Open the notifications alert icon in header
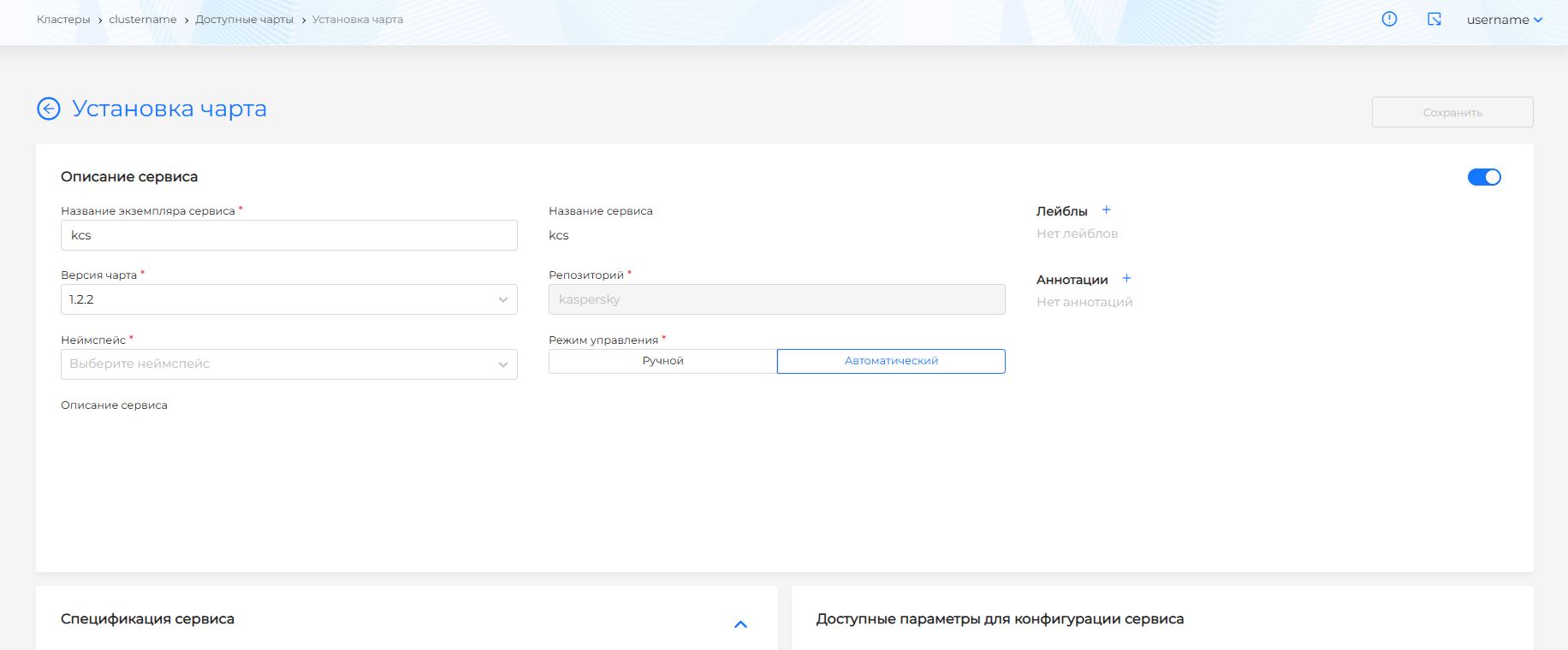The width and height of the screenshot is (1568, 650). [x=1389, y=19]
